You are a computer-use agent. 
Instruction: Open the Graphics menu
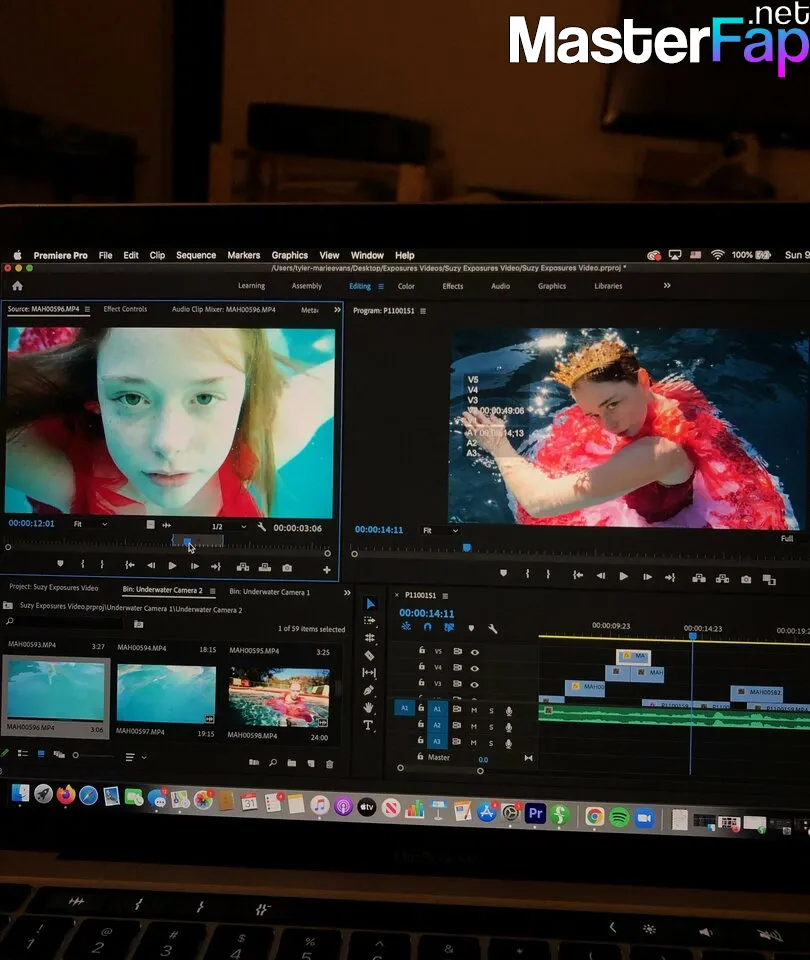click(290, 255)
